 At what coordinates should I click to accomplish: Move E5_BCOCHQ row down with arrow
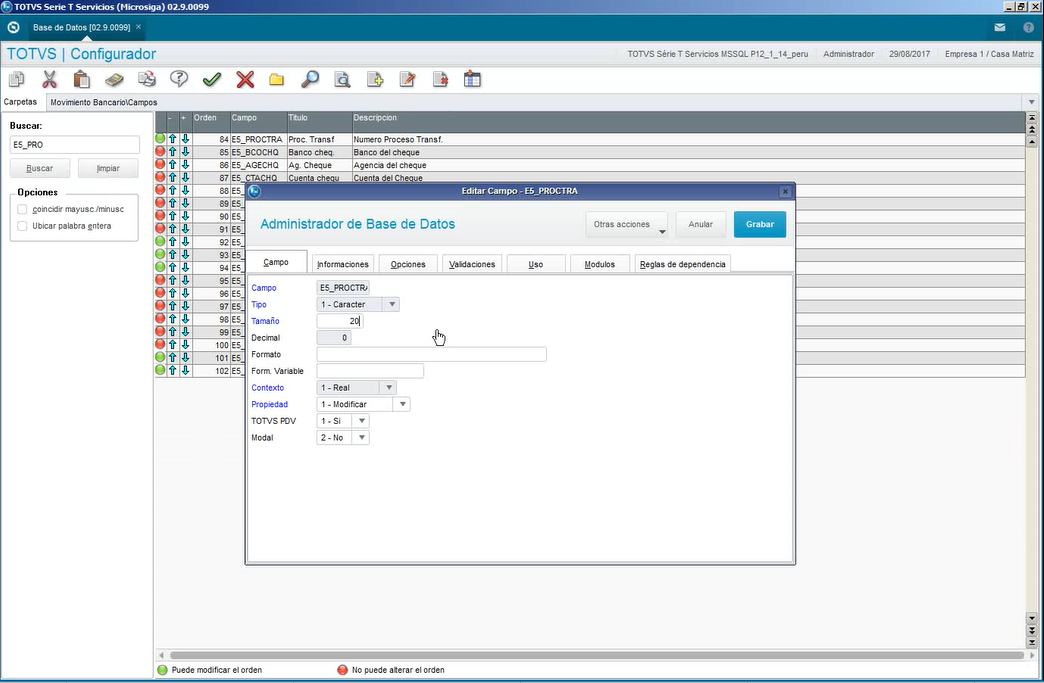coord(186,152)
